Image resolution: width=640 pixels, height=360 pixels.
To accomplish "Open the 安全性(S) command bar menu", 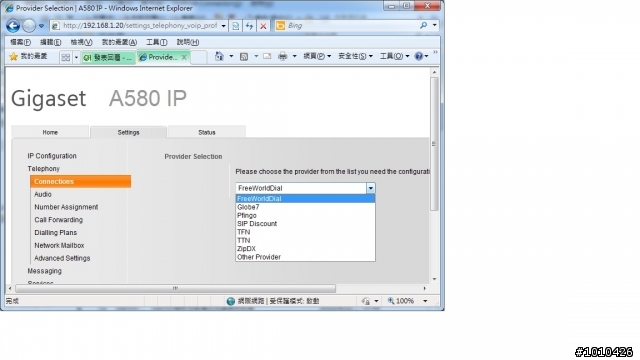I will pos(355,56).
